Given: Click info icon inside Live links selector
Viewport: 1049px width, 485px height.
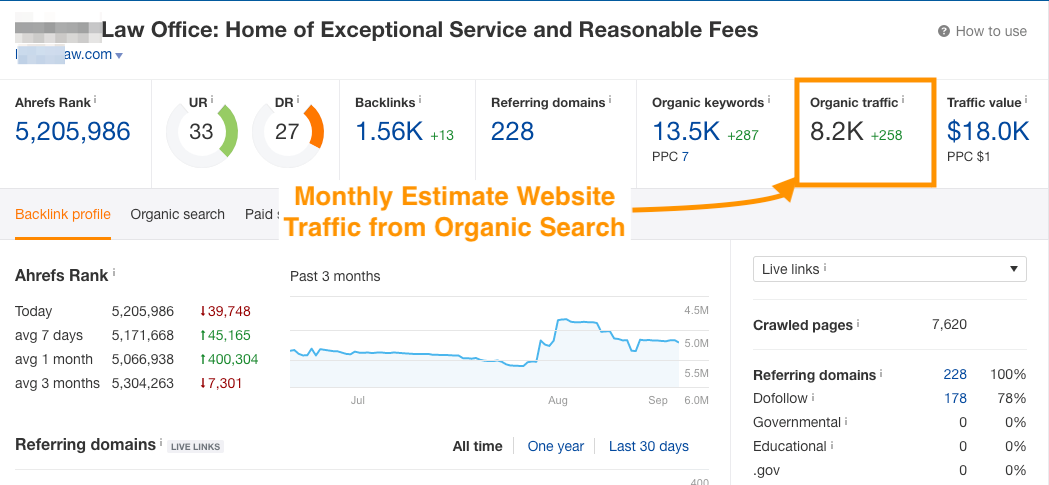Looking at the screenshot, I should [x=825, y=268].
